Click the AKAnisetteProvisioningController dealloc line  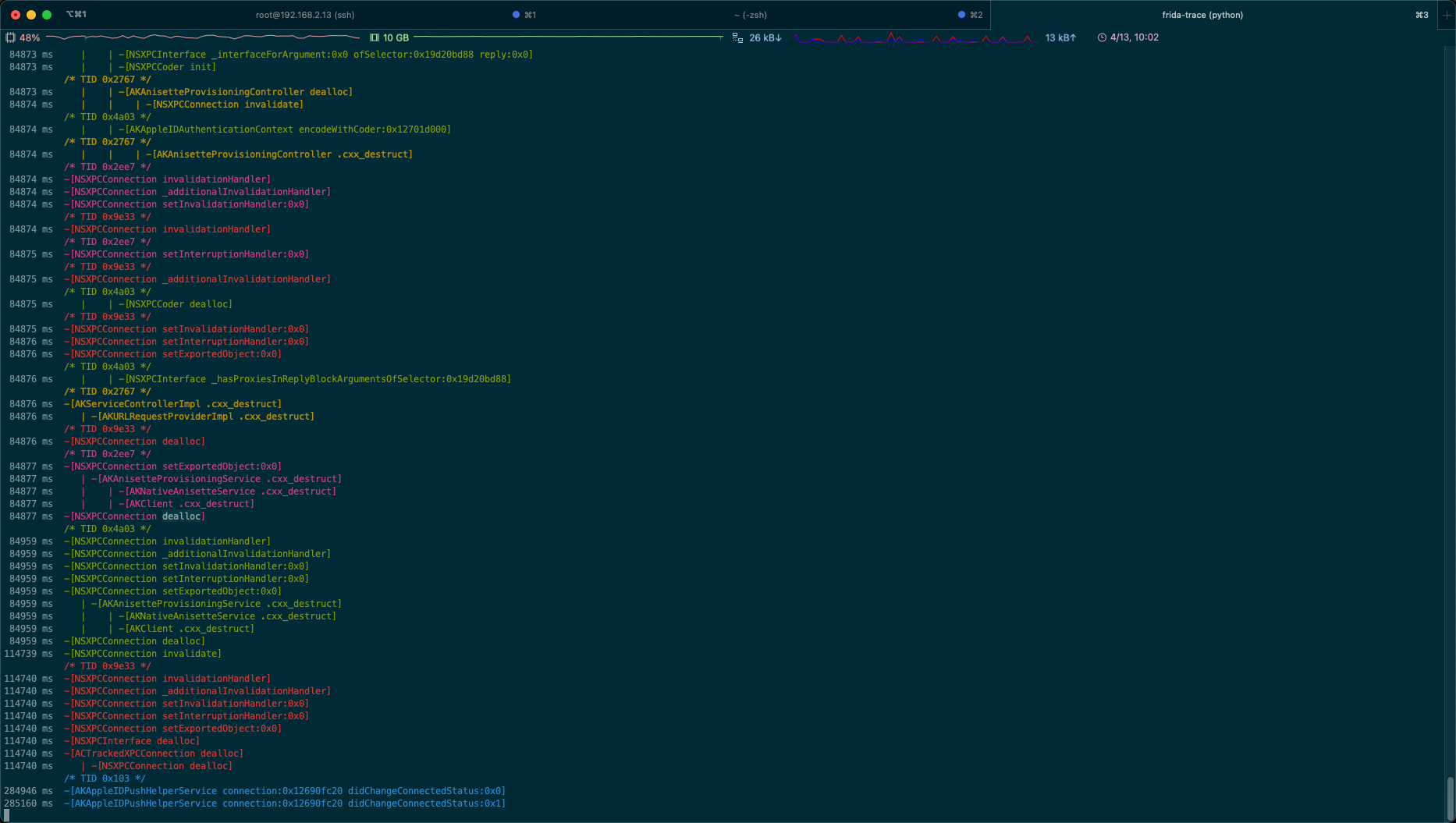tap(236, 92)
